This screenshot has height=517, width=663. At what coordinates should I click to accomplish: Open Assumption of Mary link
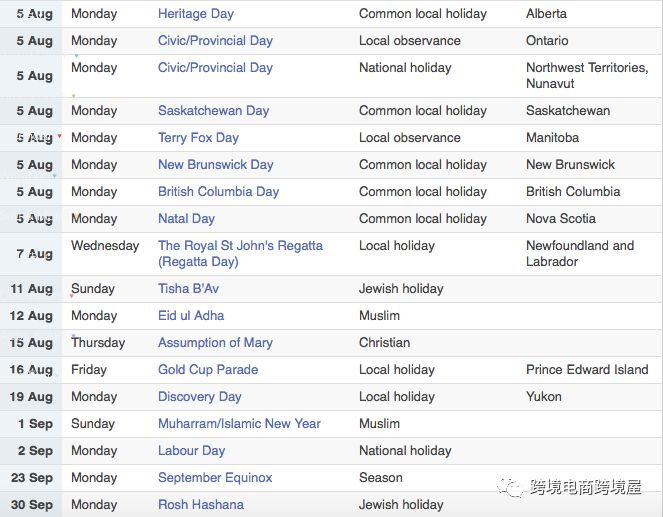pyautogui.click(x=215, y=343)
